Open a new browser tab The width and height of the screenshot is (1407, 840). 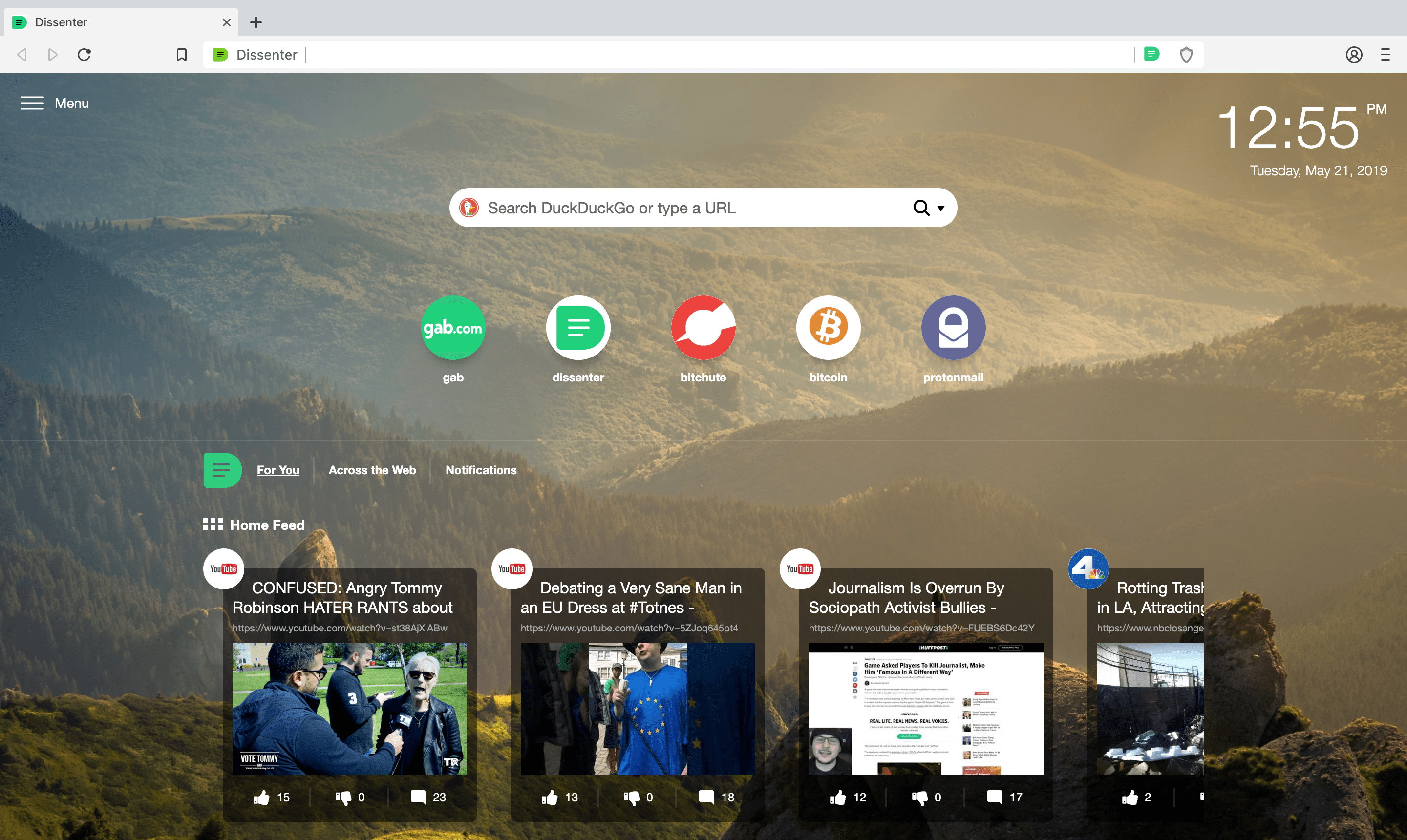tap(256, 22)
